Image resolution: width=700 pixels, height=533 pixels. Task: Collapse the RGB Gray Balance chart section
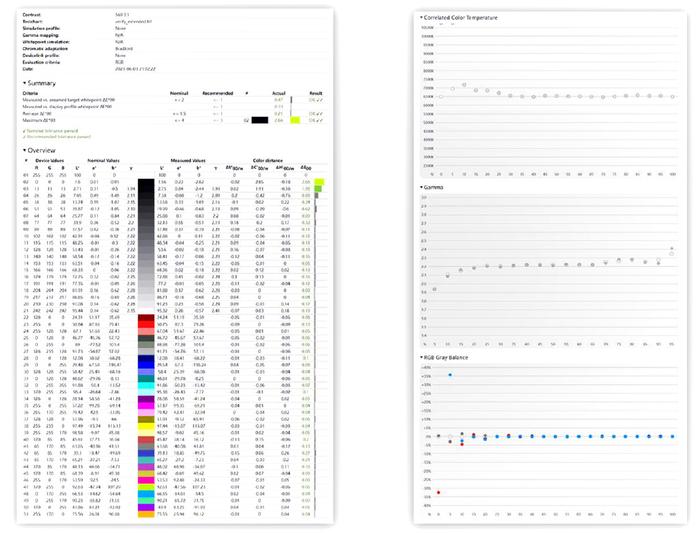point(422,356)
